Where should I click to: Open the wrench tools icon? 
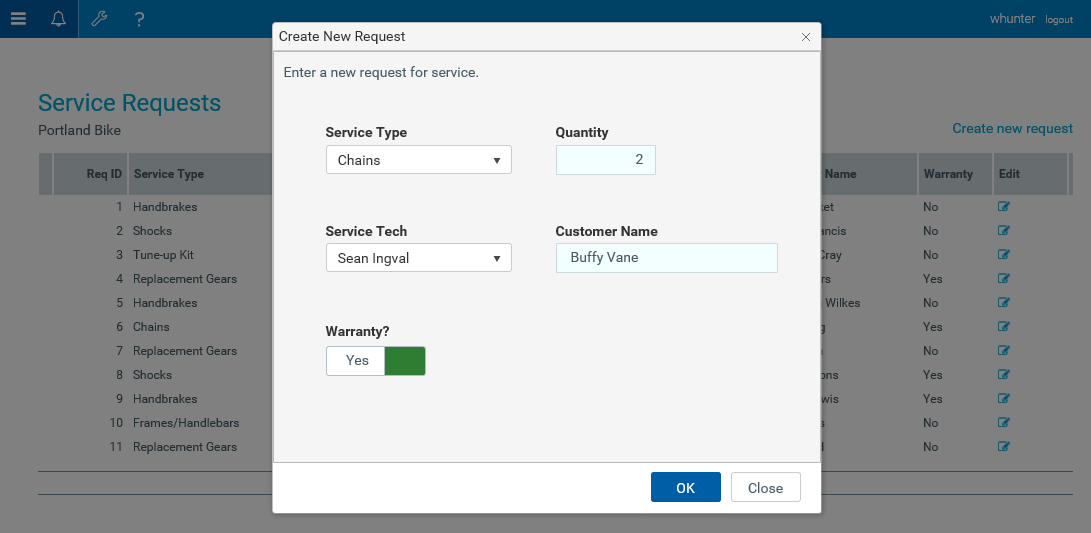99,19
